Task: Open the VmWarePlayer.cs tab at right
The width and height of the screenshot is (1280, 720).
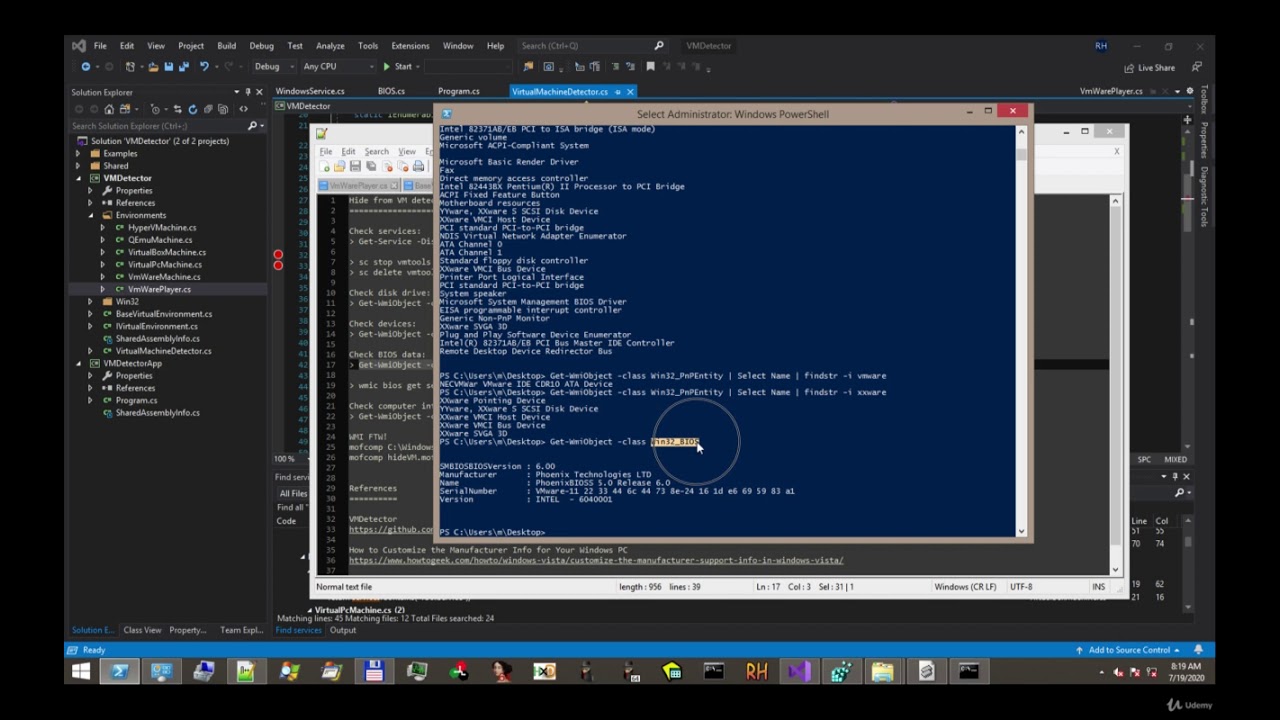Action: pyautogui.click(x=1111, y=91)
